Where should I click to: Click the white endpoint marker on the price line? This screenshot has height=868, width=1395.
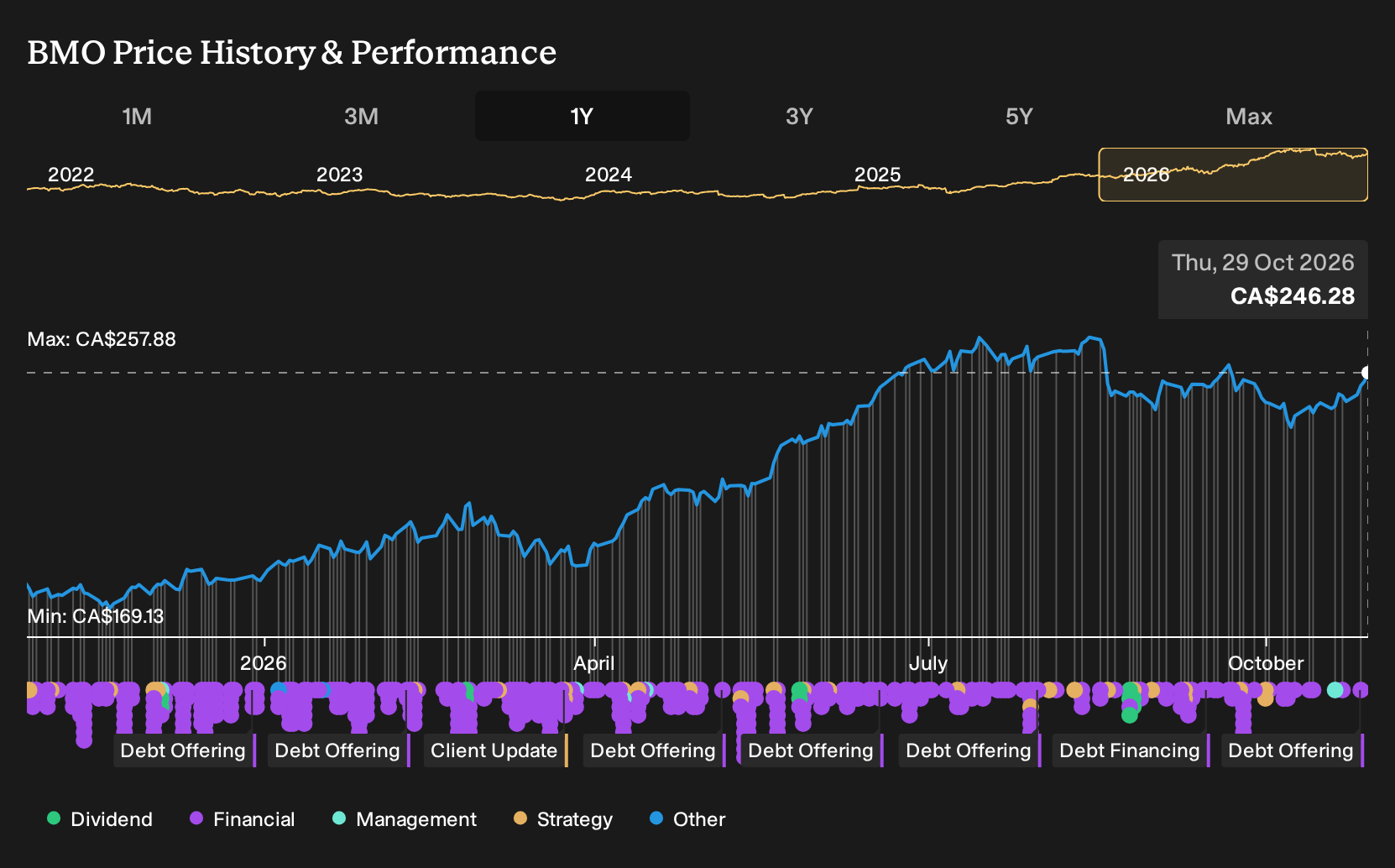coord(1366,373)
